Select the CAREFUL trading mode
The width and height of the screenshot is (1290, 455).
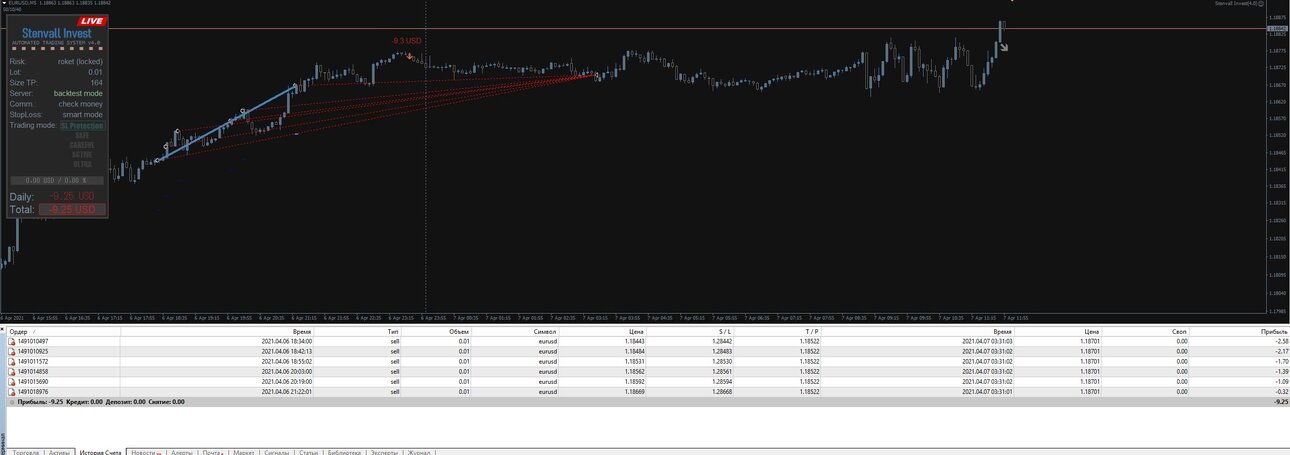coord(82,145)
